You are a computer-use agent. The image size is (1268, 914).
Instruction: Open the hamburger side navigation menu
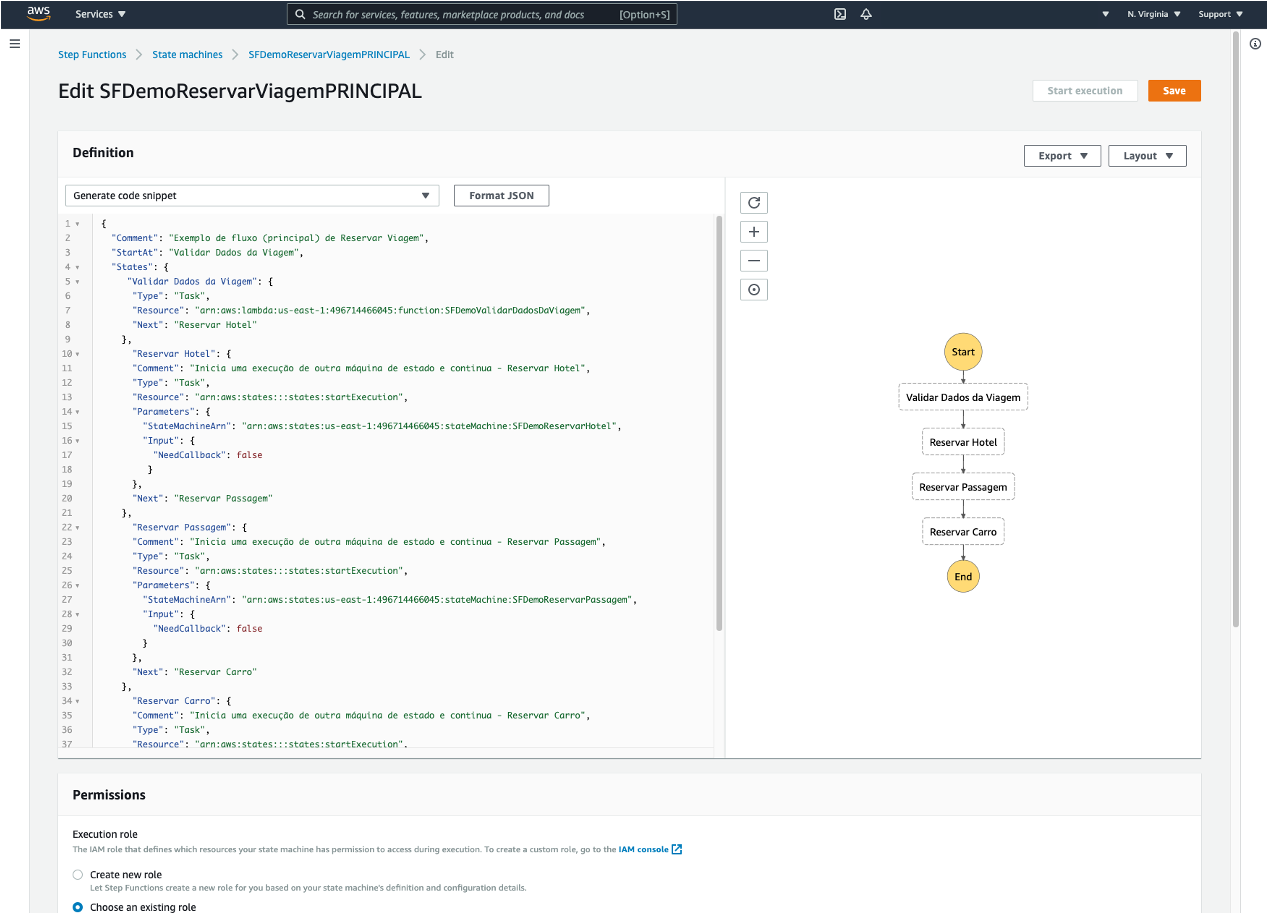click(x=15, y=44)
